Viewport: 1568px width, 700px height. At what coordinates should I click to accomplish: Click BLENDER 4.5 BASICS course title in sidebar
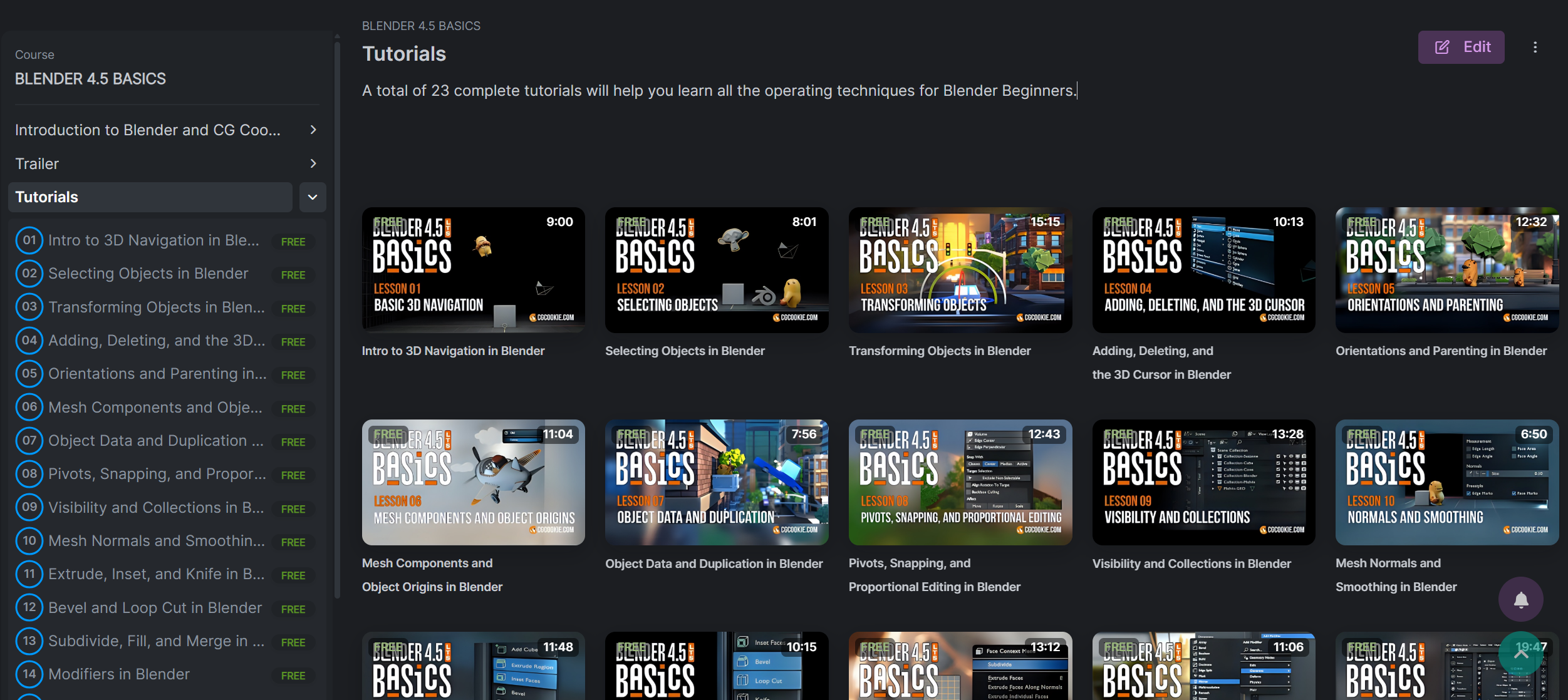[90, 79]
